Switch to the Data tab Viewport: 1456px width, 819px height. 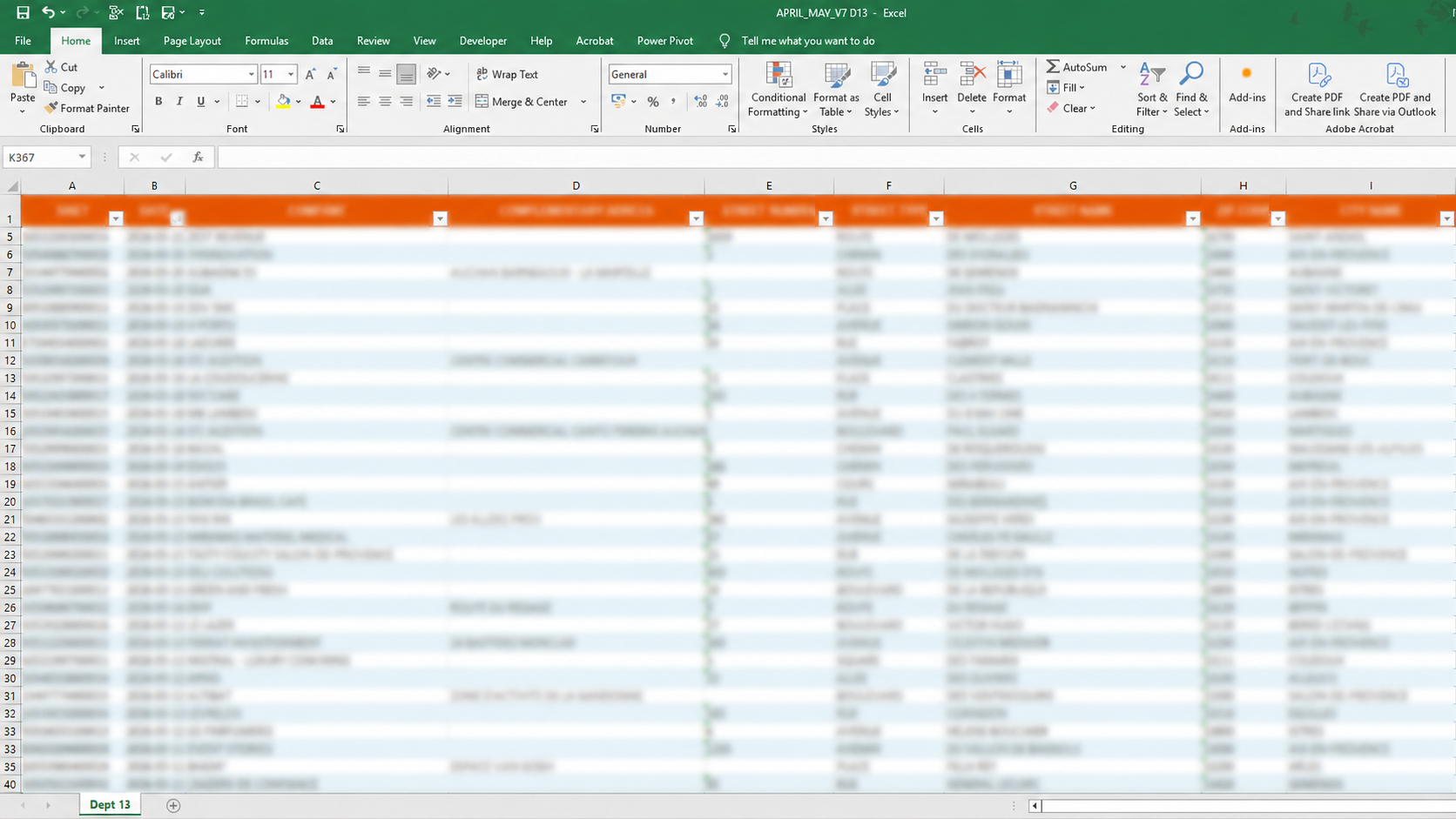coord(322,41)
